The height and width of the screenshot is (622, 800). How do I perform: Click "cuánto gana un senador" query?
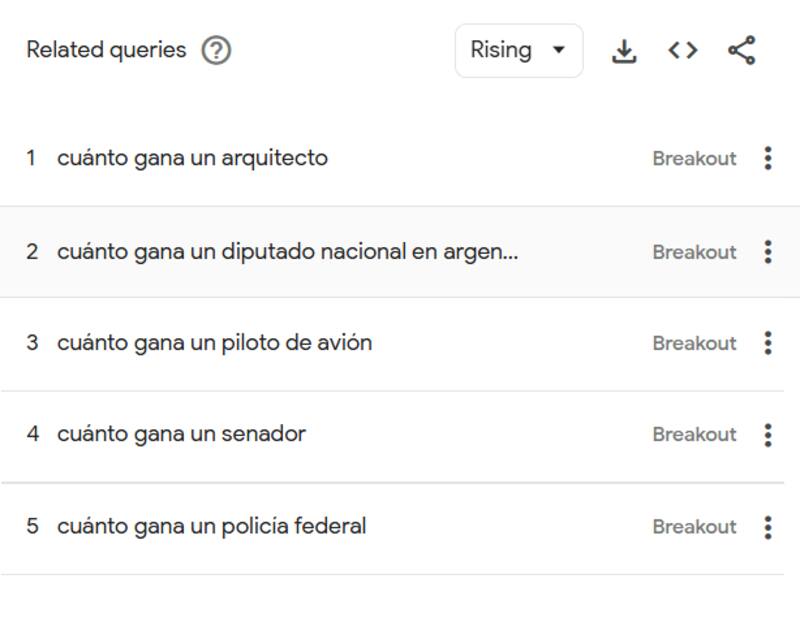click(181, 434)
